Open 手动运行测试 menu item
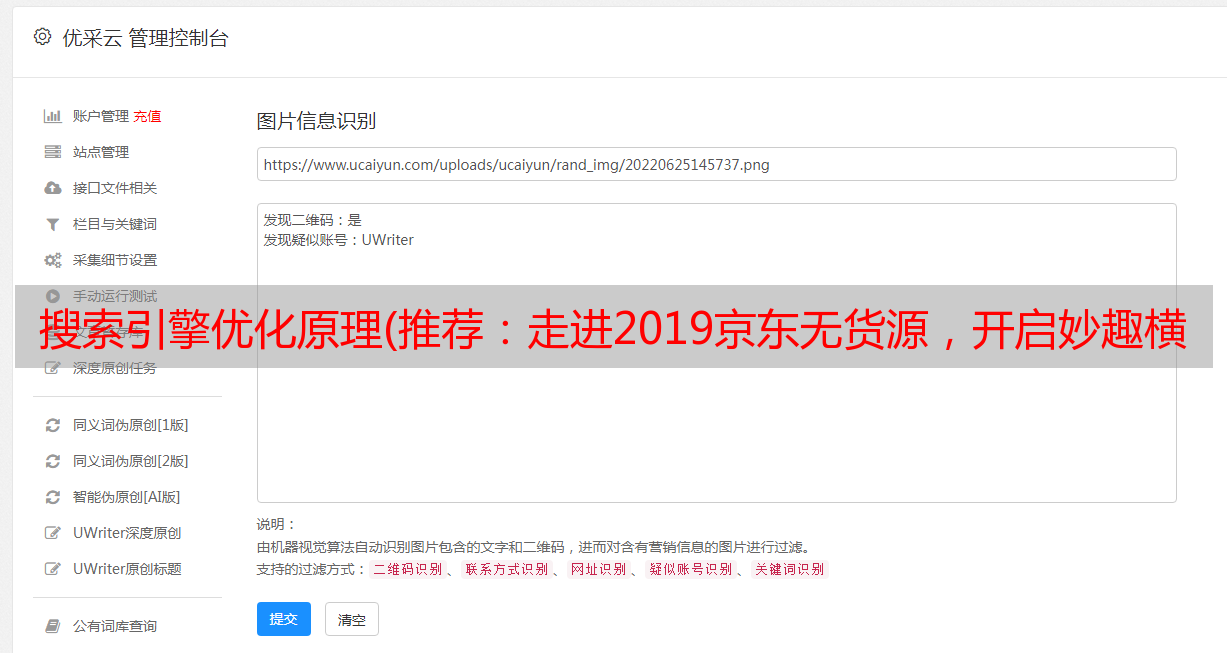This screenshot has height=653, width=1227. click(115, 296)
